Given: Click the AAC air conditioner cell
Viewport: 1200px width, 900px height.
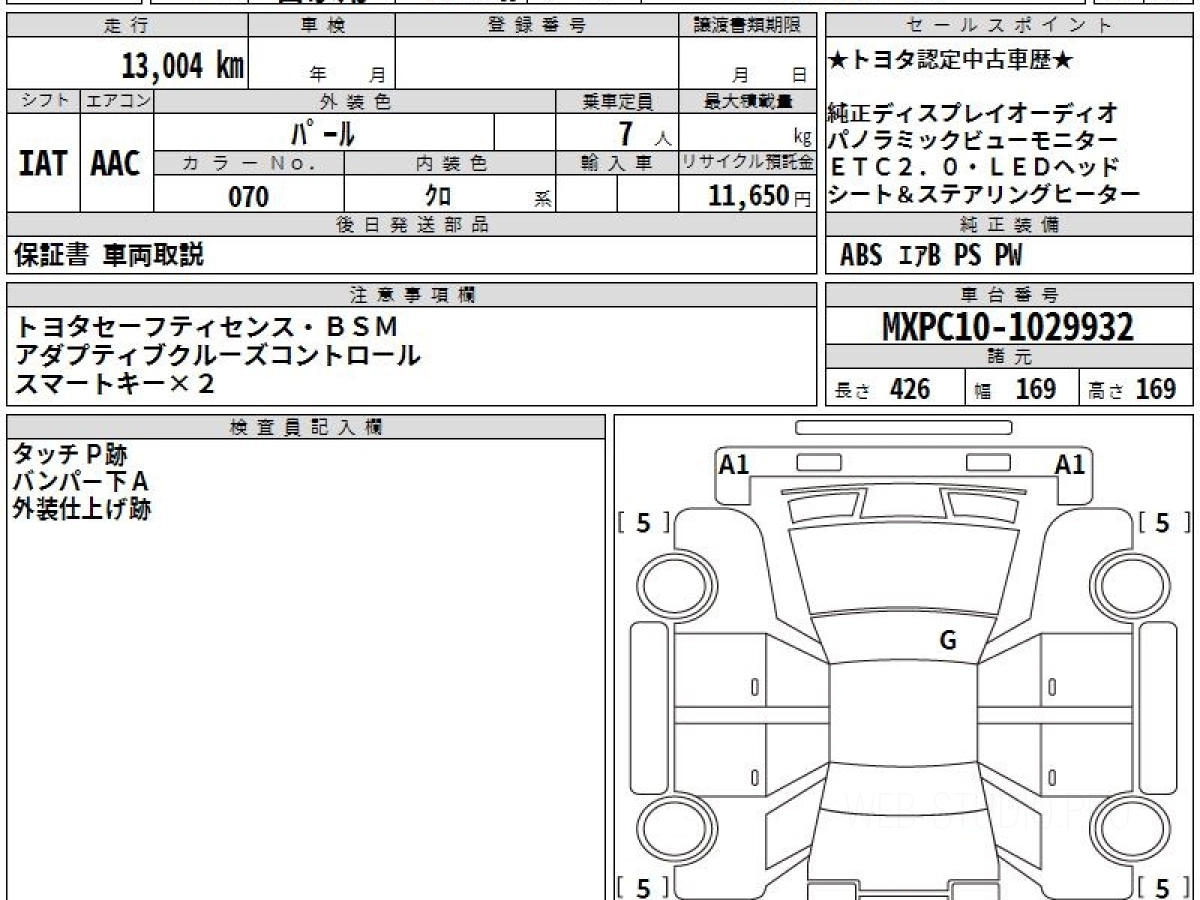Looking at the screenshot, I should coord(116,163).
